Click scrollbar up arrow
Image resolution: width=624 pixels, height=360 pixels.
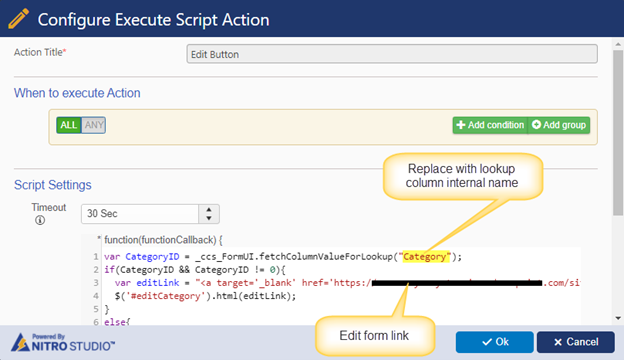(x=618, y=44)
